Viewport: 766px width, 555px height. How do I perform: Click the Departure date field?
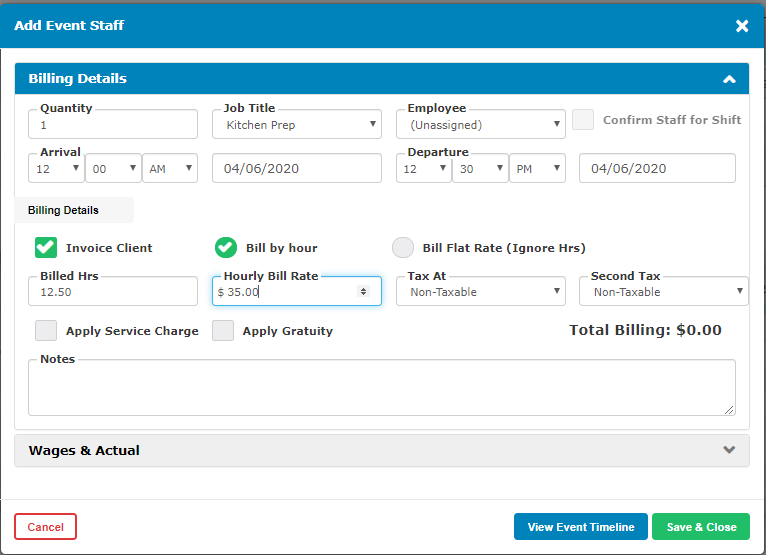pos(657,169)
